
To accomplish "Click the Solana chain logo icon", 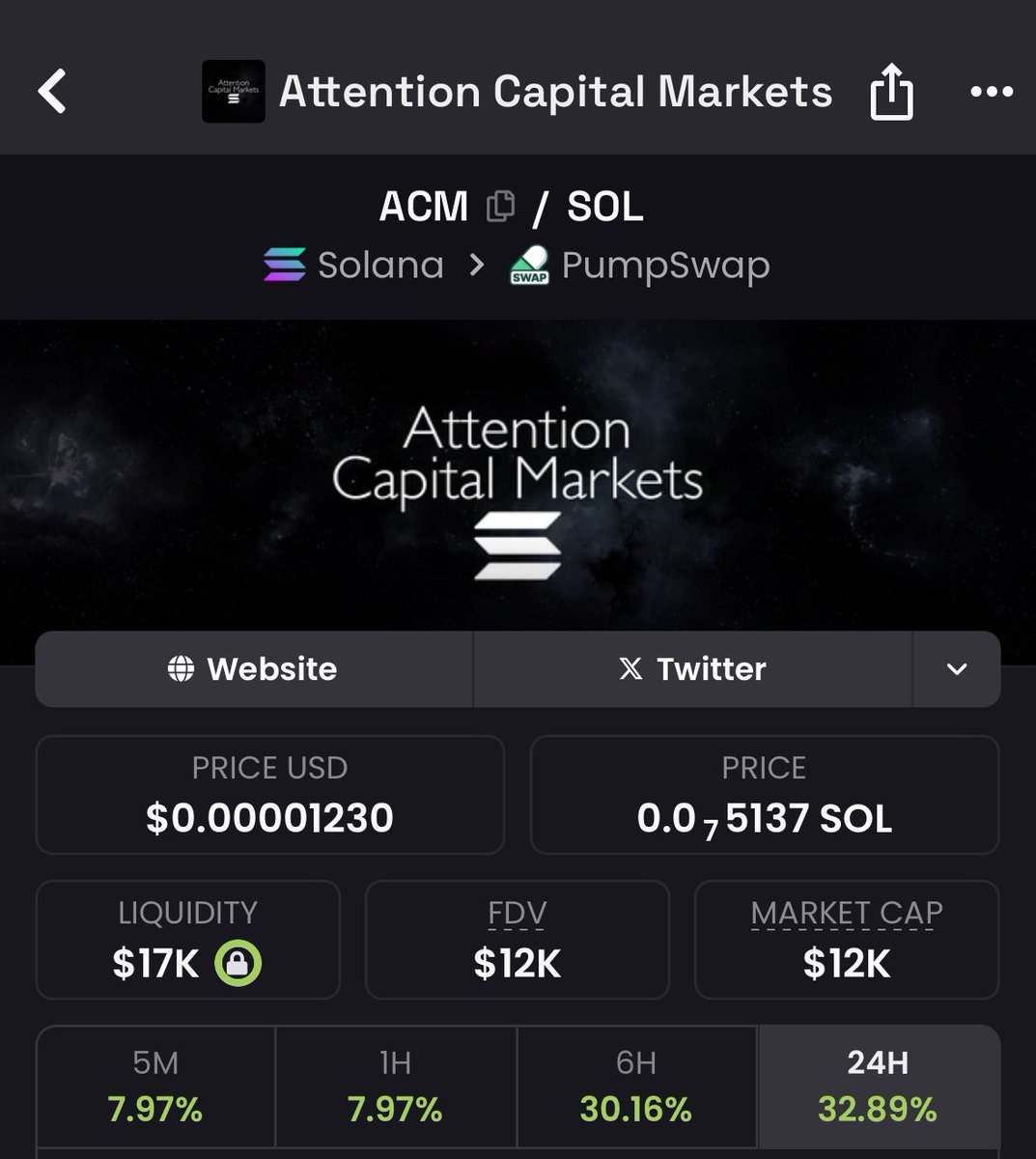I will [x=285, y=265].
